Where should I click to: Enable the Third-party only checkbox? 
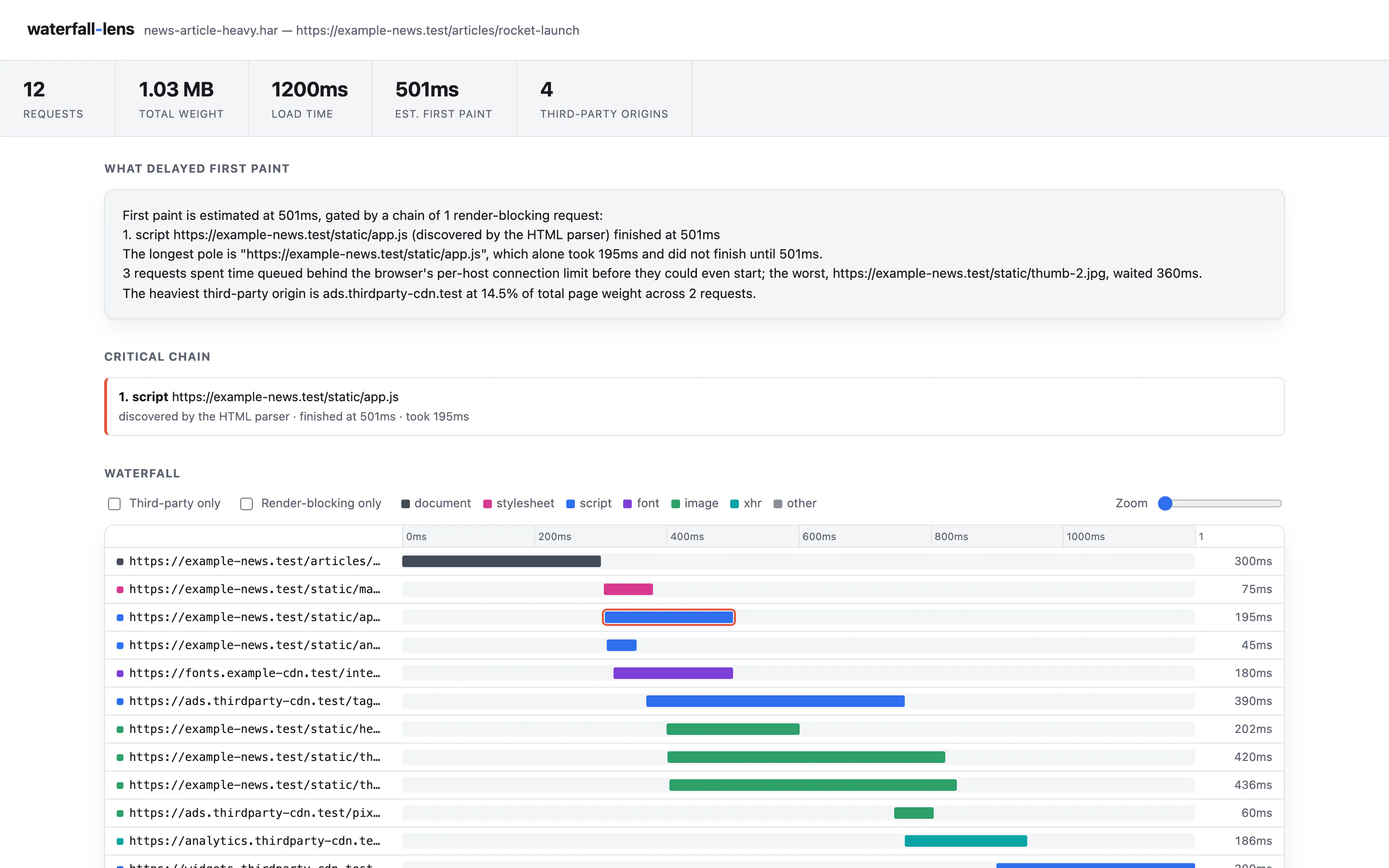(x=114, y=503)
